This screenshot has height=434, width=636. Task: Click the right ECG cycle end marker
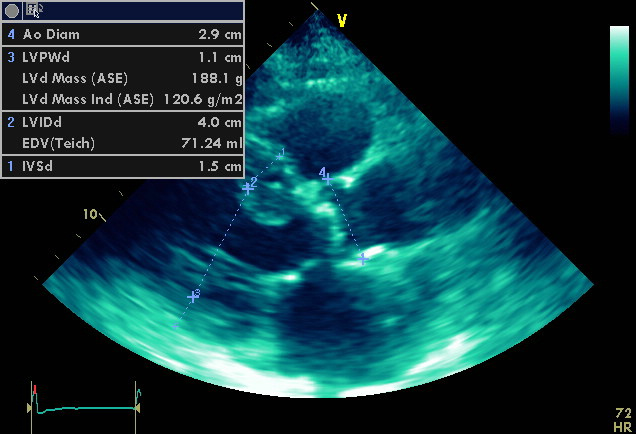coord(137,408)
